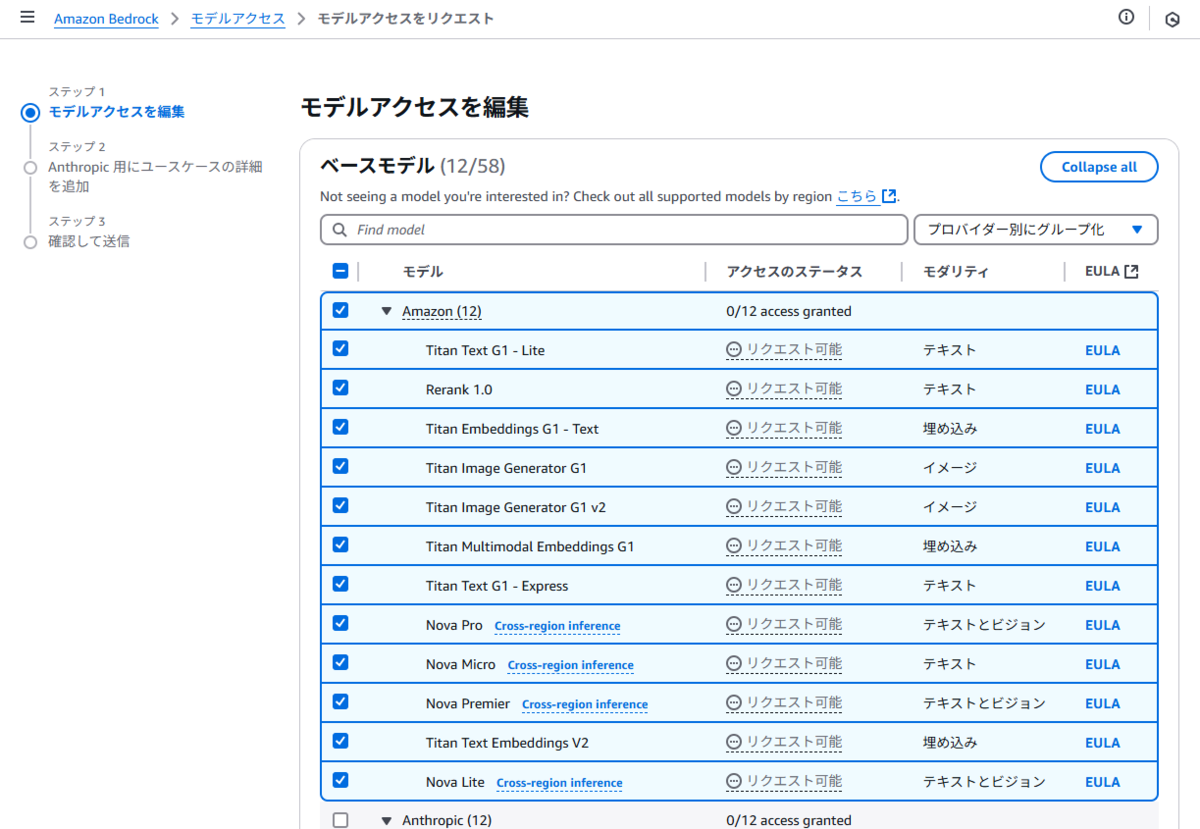Click status icon in Titan Image Generator G1 v2 row
This screenshot has height=829, width=1200.
(x=734, y=507)
